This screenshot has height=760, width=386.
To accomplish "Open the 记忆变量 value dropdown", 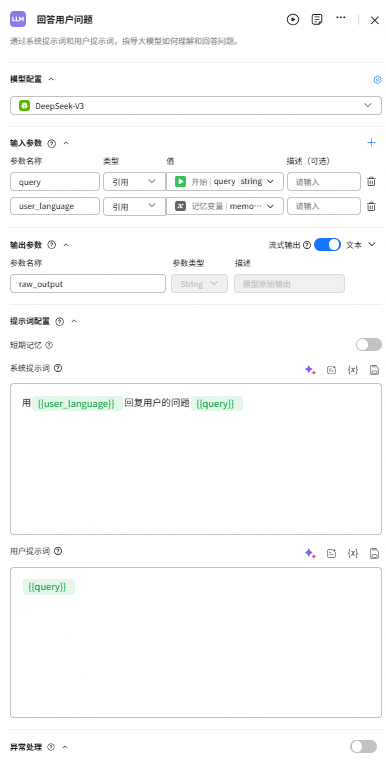I will [225, 206].
